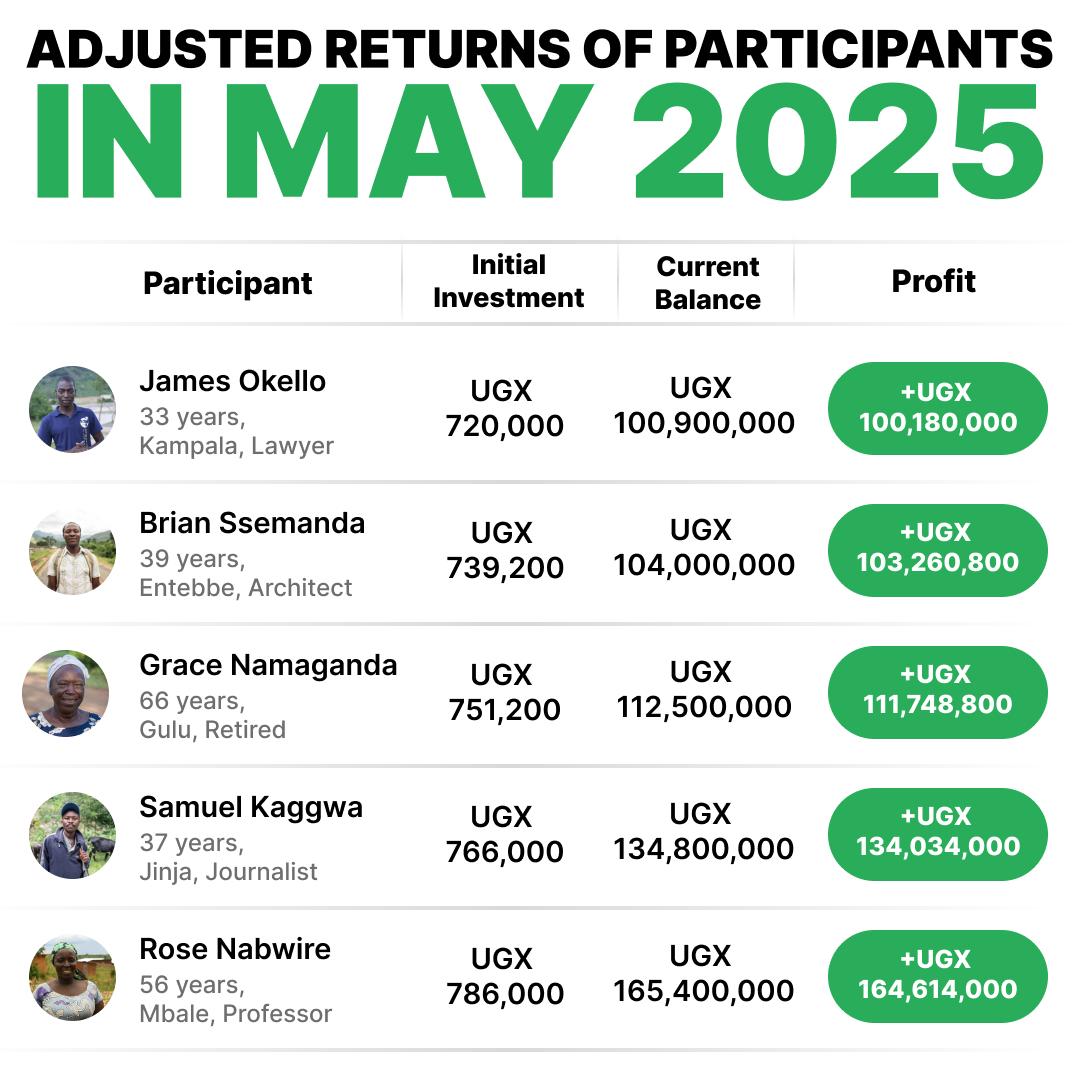Screen dimensions: 1080x1080
Task: Select the name James Okello
Action: [x=232, y=381]
